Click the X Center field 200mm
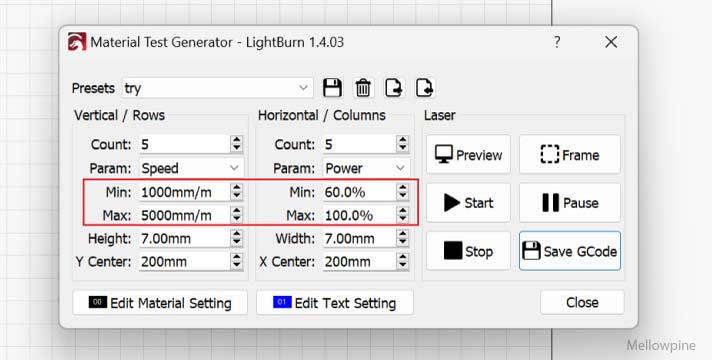The height and width of the screenshot is (360, 712). (359, 261)
